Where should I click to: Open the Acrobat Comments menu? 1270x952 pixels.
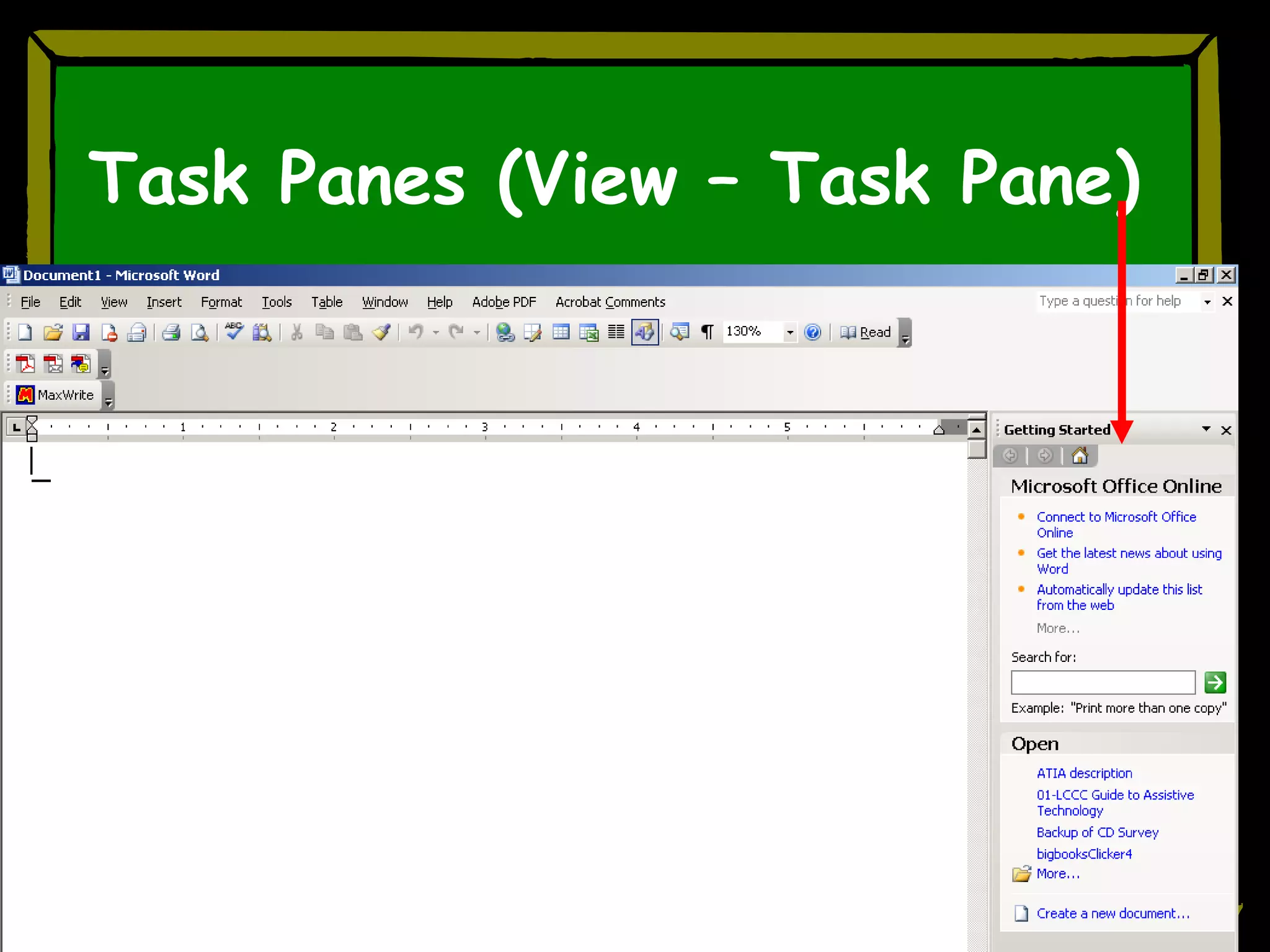pyautogui.click(x=610, y=302)
